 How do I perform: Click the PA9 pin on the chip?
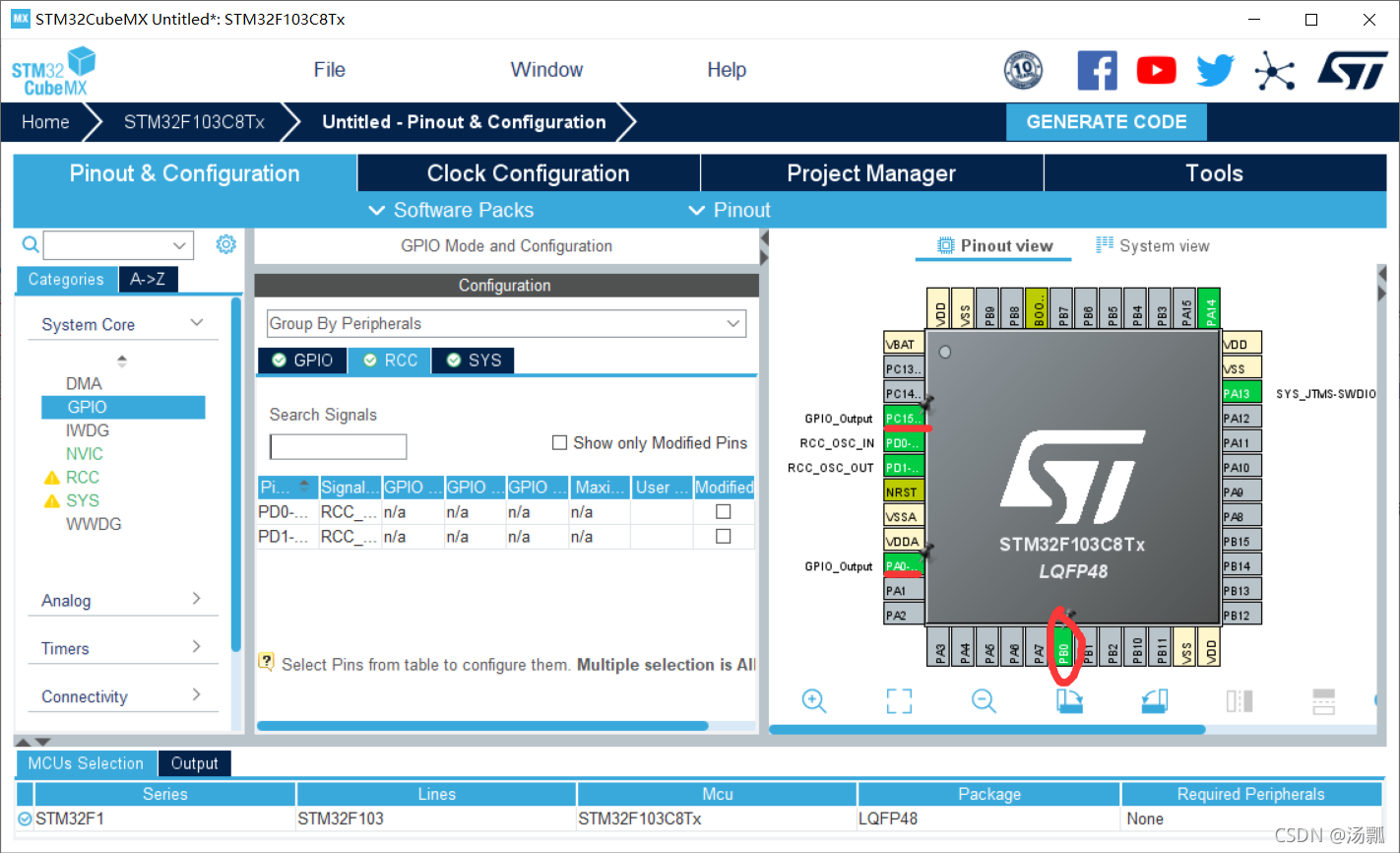click(x=1241, y=492)
